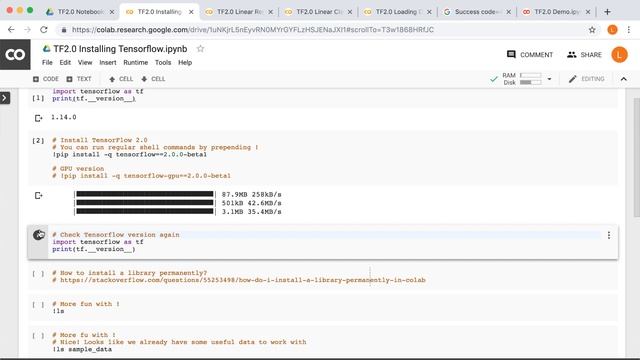The width and height of the screenshot is (640, 360).
Task: Add a CODE cell
Action: pos(46,79)
